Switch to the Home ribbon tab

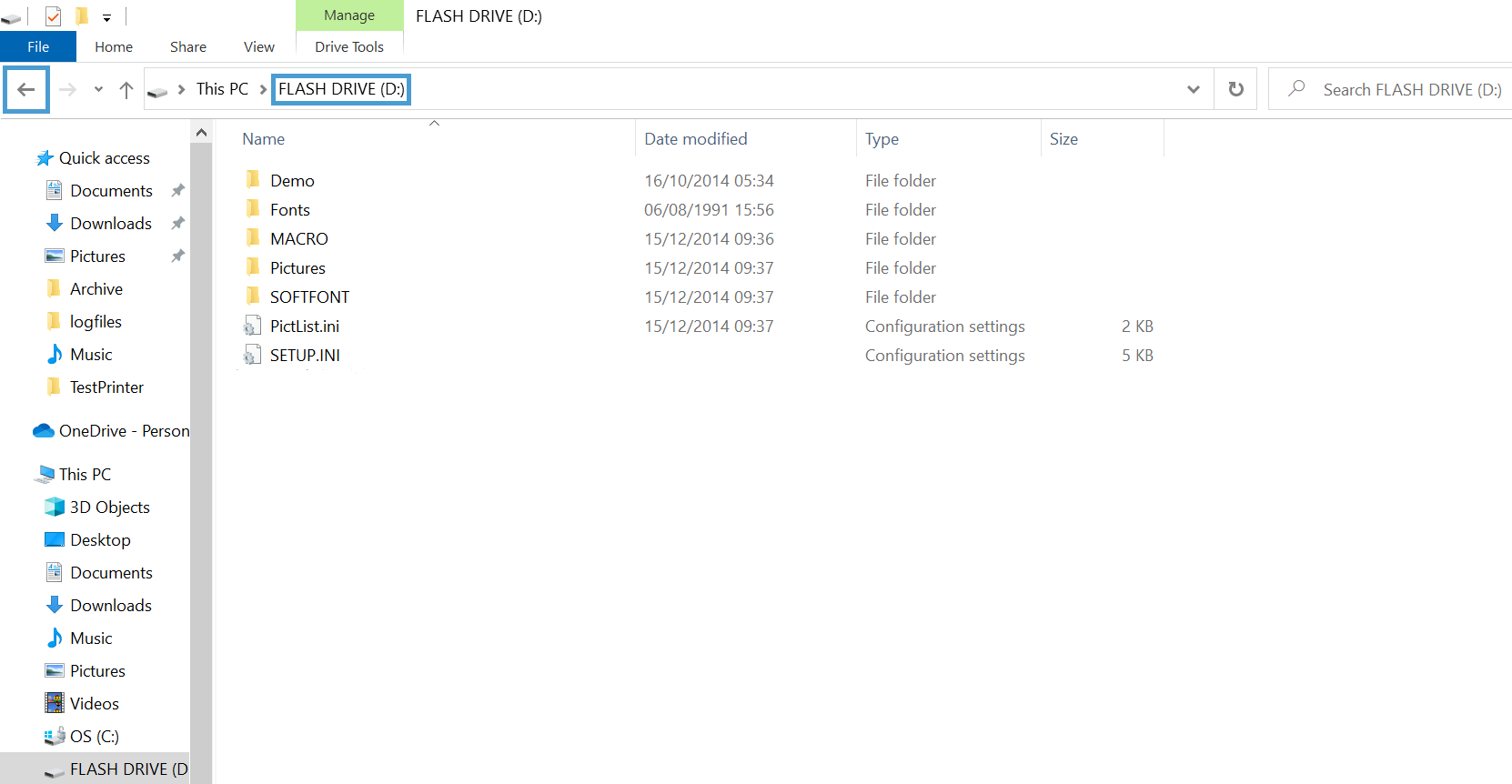[x=114, y=46]
